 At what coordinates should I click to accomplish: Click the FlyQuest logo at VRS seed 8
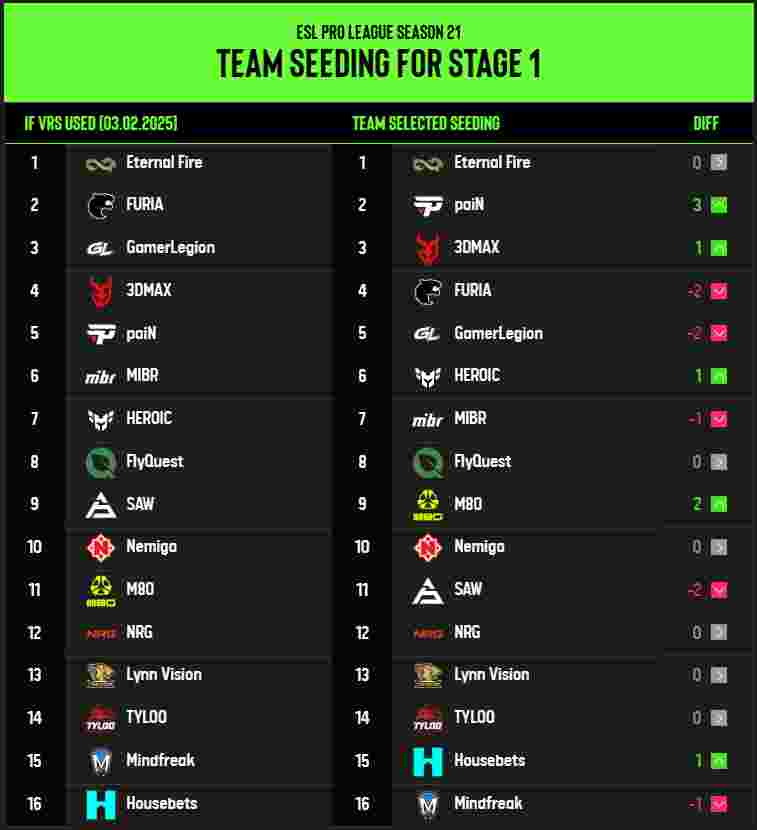[x=101, y=463]
